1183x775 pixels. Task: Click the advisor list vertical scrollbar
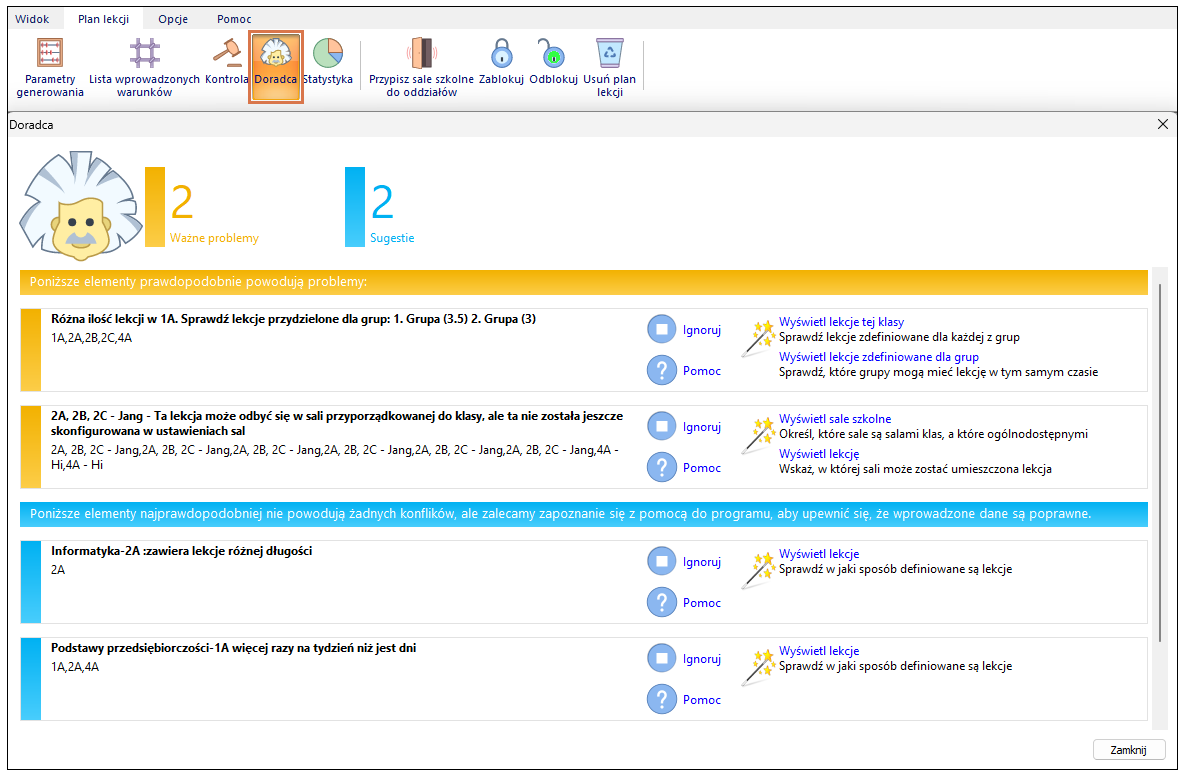click(1160, 463)
